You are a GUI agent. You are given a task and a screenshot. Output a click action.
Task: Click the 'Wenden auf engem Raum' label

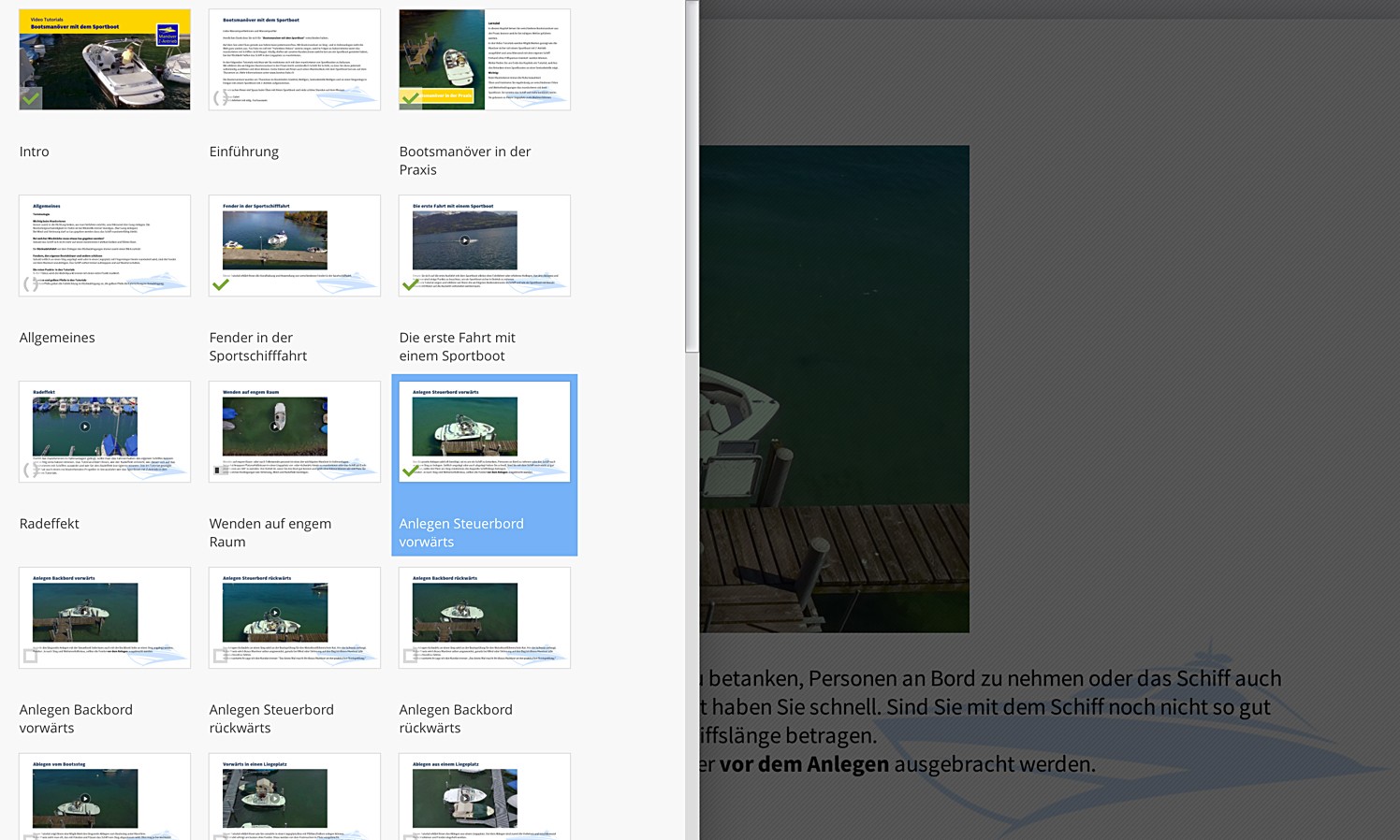[270, 533]
